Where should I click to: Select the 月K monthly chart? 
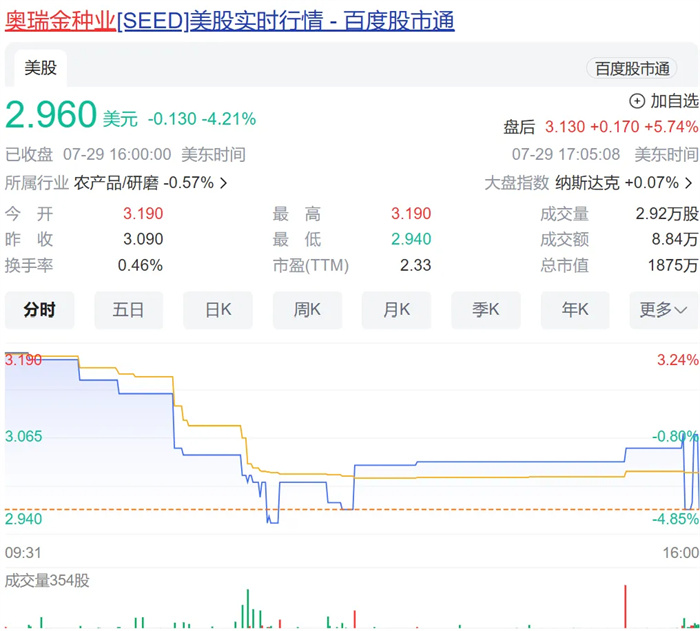click(396, 310)
